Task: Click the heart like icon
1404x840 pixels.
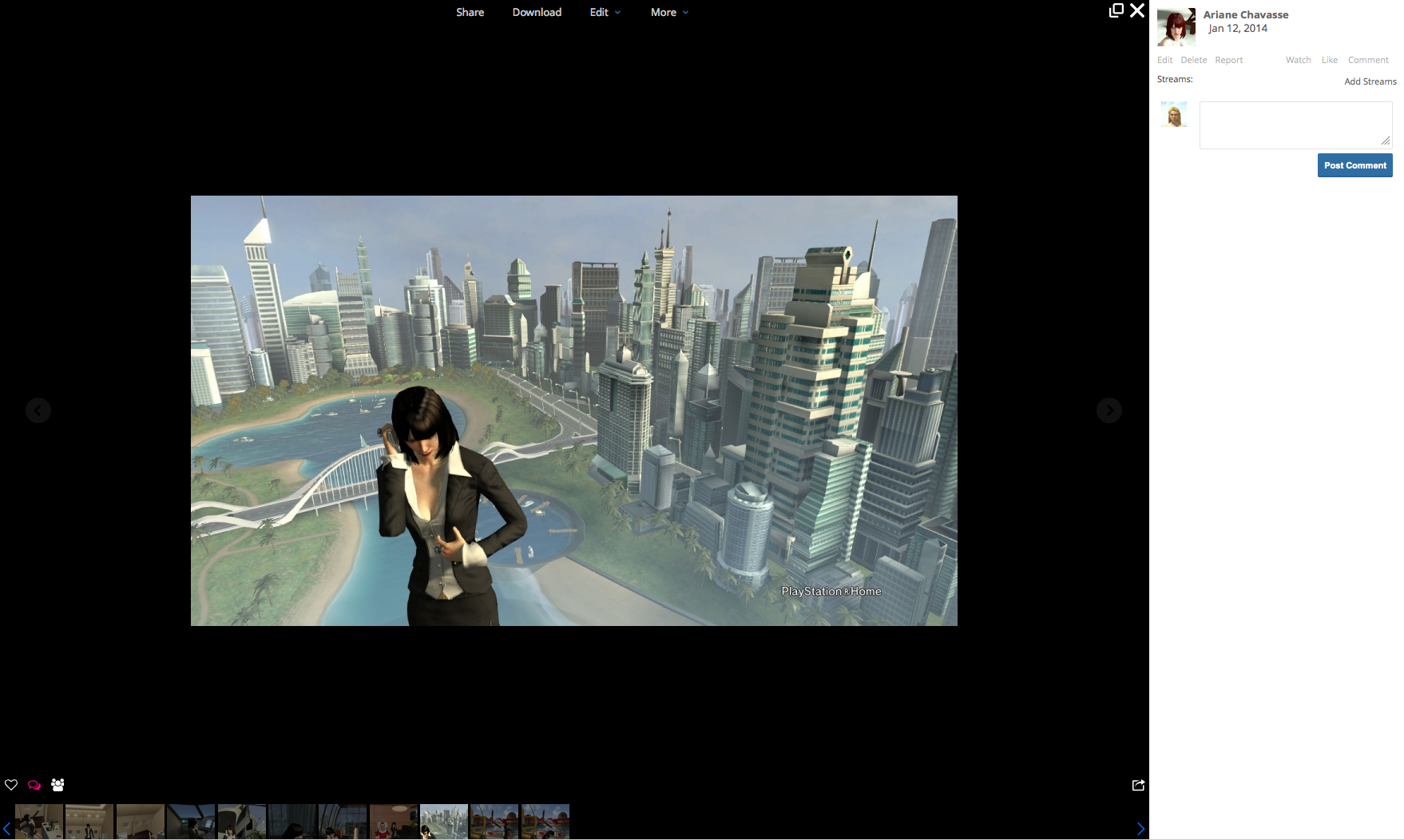Action: [11, 785]
